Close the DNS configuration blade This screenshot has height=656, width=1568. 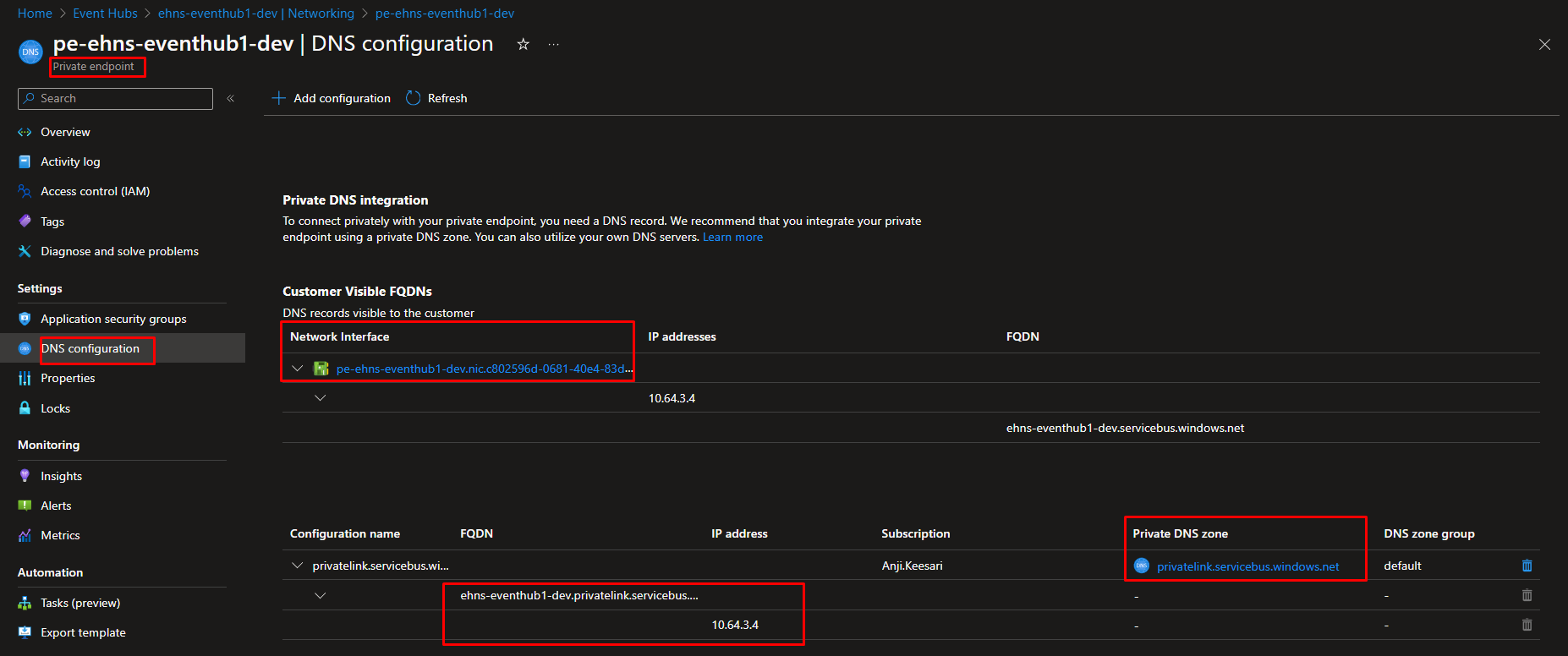(1544, 45)
